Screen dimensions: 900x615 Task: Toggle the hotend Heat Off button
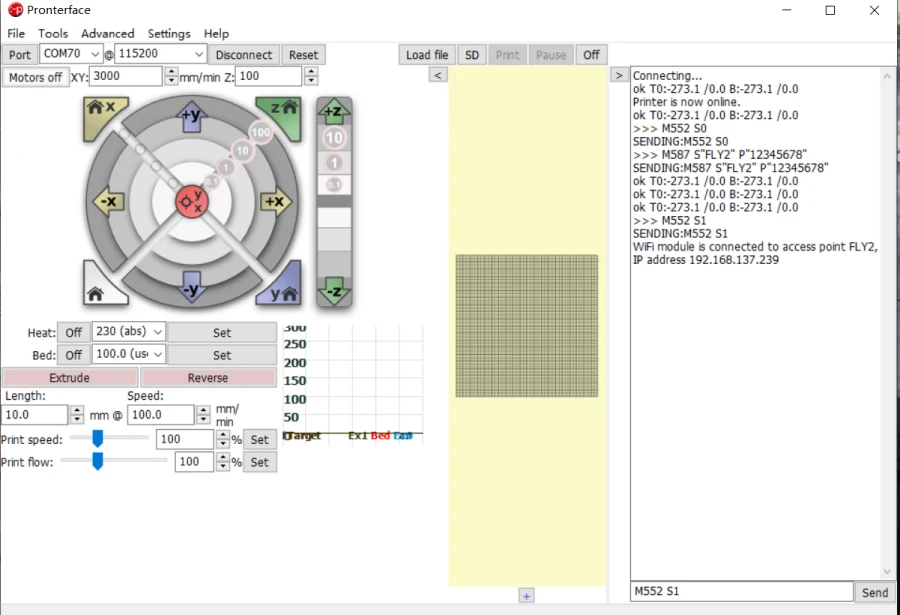pos(73,333)
